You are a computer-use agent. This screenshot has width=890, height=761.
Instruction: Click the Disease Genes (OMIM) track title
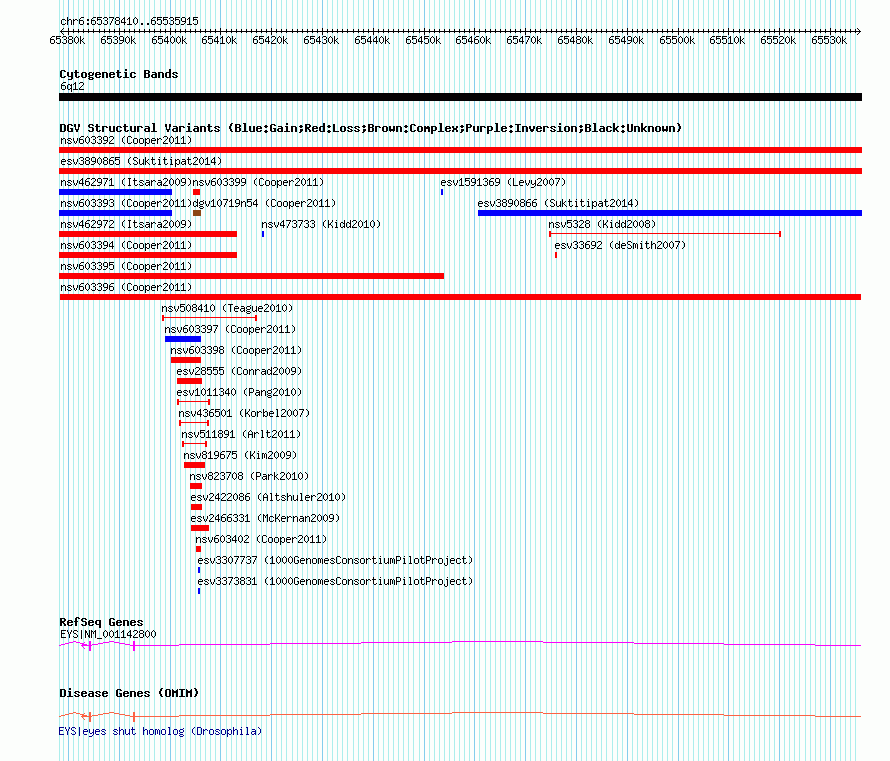(x=129, y=693)
